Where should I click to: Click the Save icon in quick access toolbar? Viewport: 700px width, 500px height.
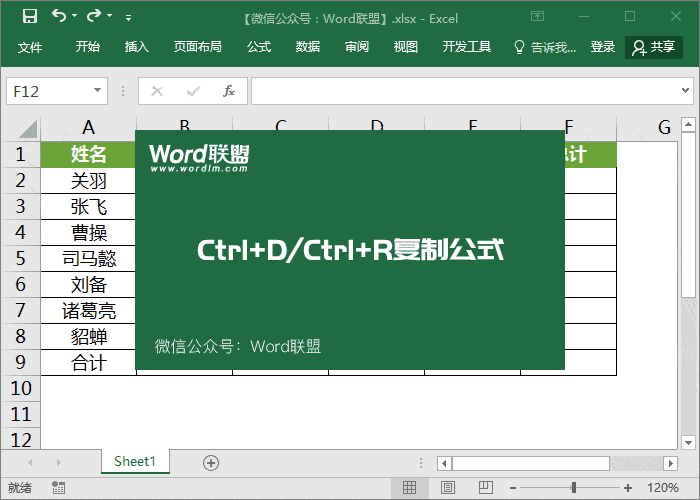pos(29,16)
